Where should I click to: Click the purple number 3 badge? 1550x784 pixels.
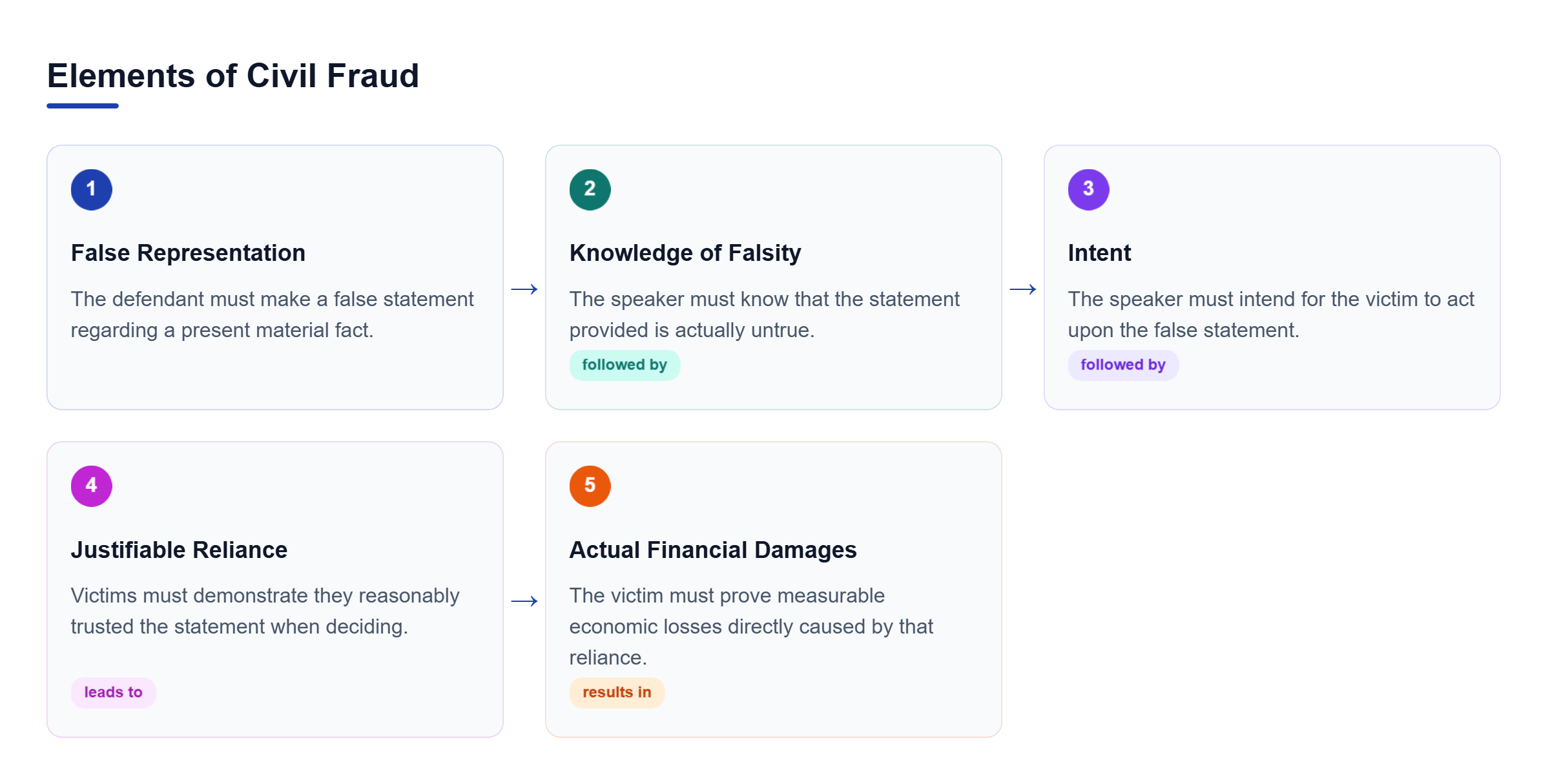[1088, 189]
